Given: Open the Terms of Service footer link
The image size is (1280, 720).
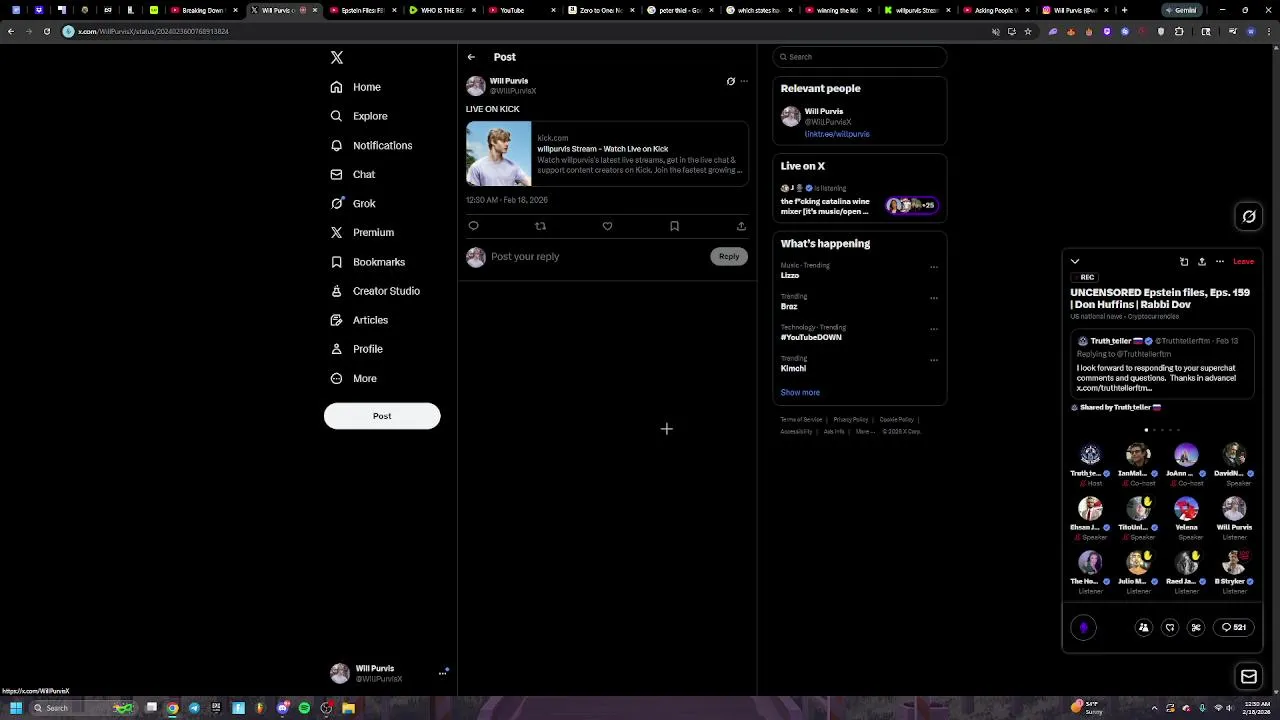Looking at the screenshot, I should (x=801, y=420).
